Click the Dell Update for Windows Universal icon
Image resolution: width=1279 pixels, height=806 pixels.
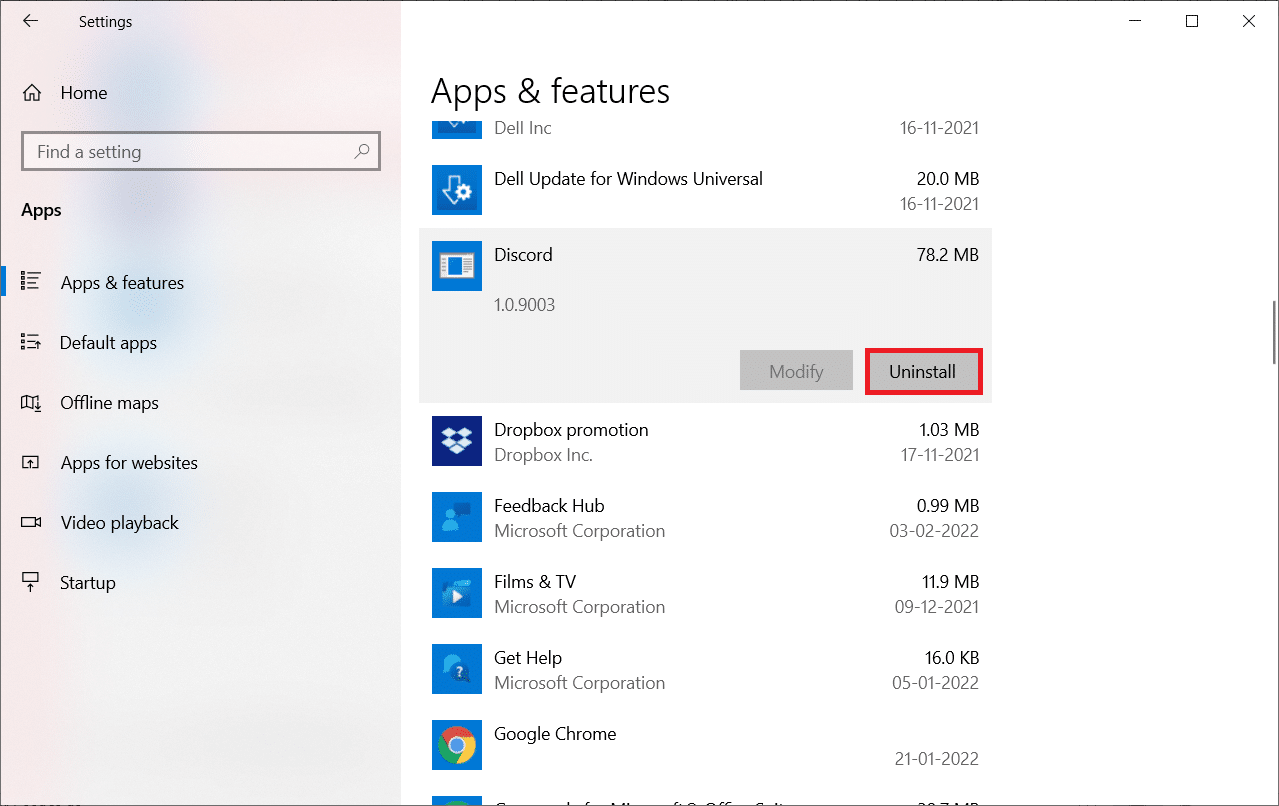click(x=457, y=190)
